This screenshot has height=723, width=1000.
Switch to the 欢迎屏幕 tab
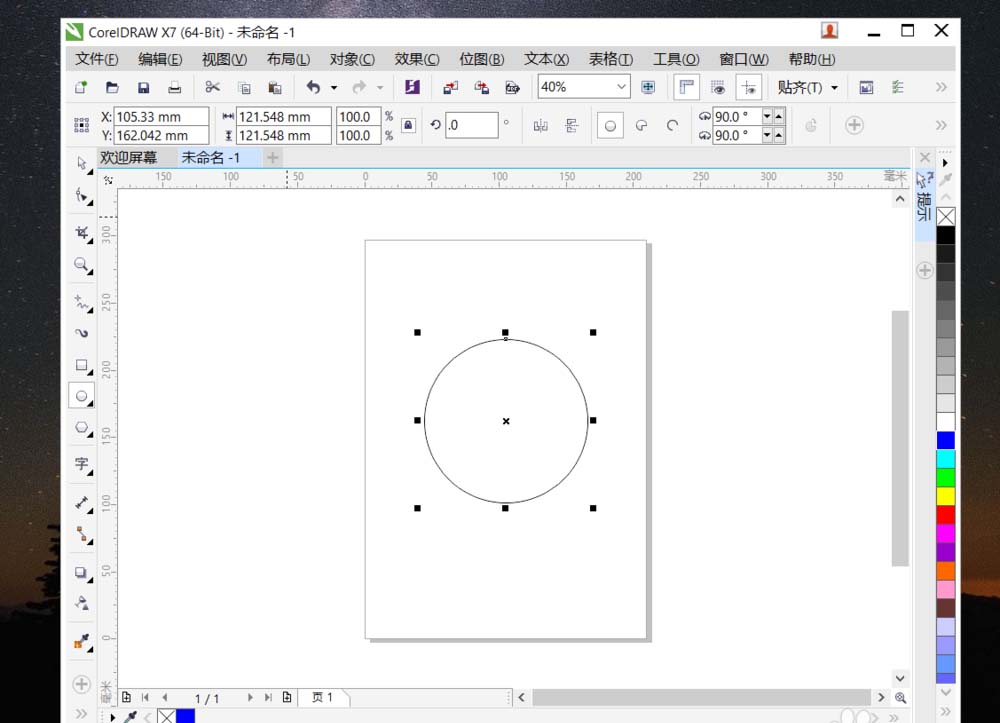[x=129, y=158]
